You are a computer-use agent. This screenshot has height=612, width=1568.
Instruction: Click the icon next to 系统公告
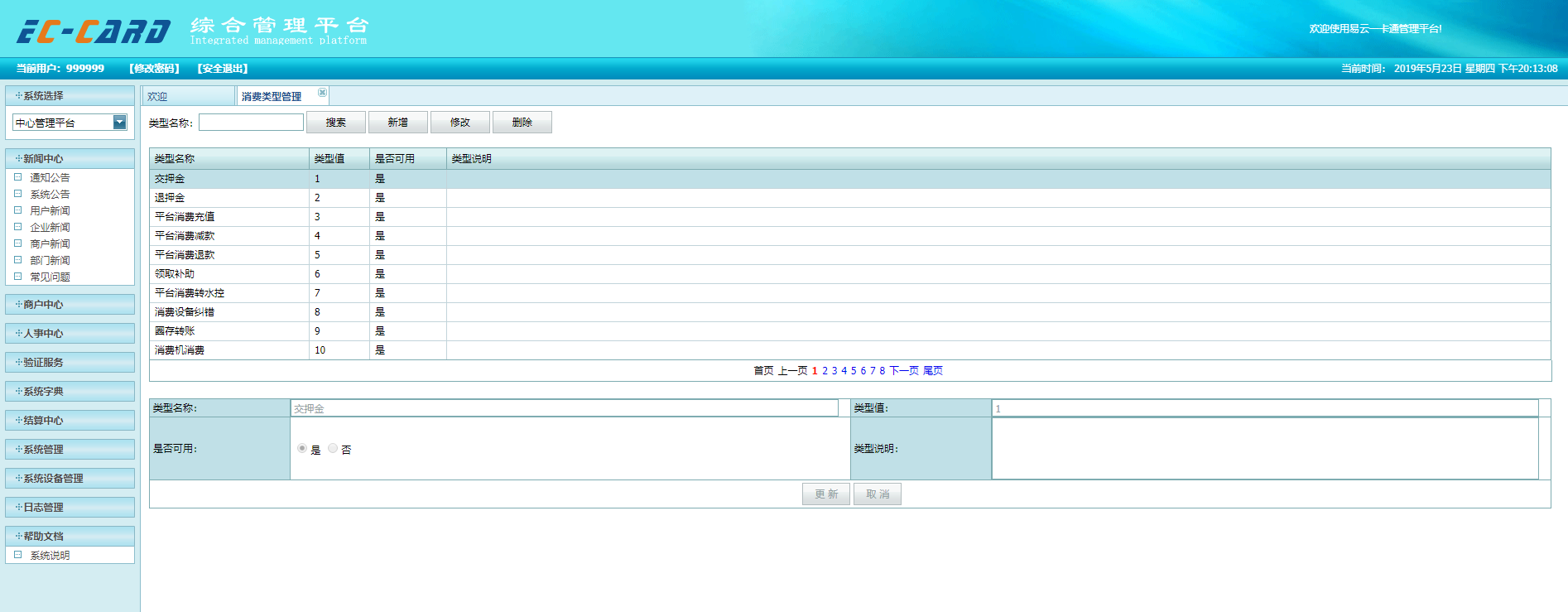click(18, 194)
